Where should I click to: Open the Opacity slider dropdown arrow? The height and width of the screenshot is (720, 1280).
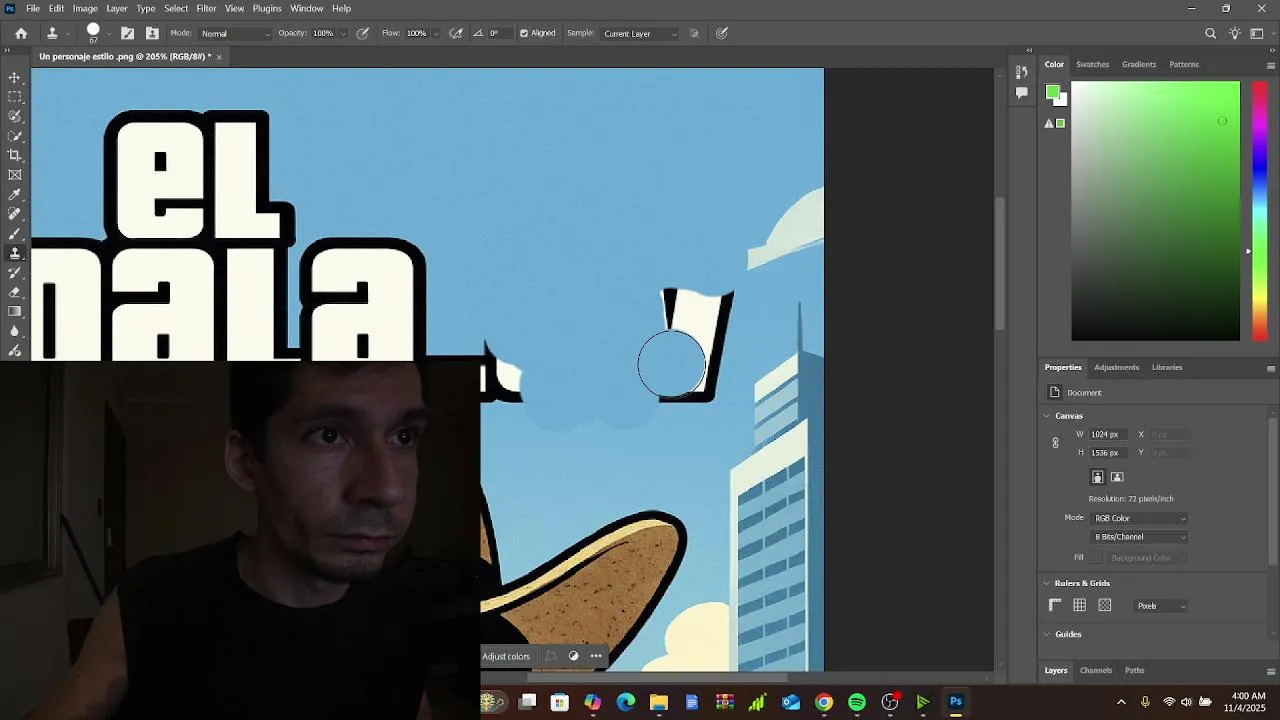(343, 33)
